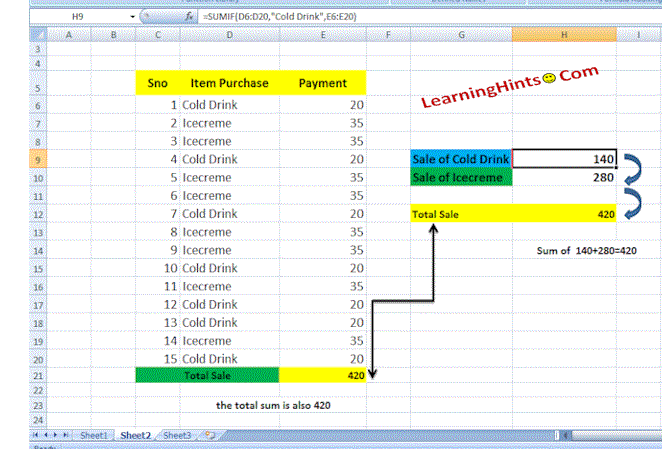
Task: Select Icecreme cell for Sno 14
Action: pos(229,341)
